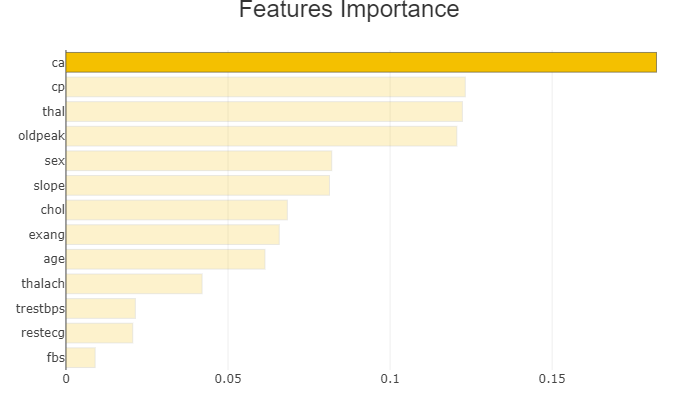Click the 'trestbps' bar

(100, 308)
